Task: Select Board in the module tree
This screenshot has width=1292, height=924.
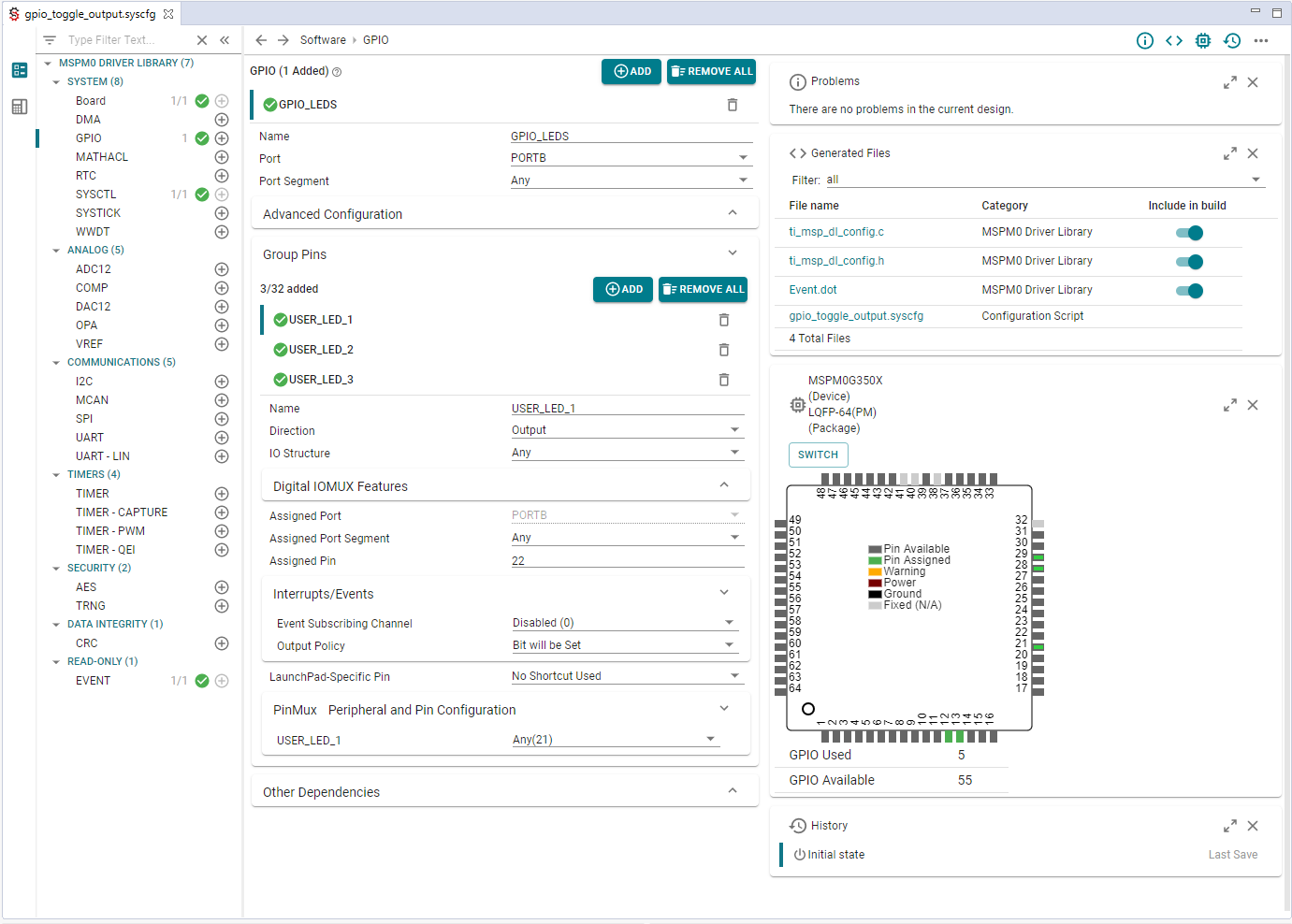Action: [91, 101]
